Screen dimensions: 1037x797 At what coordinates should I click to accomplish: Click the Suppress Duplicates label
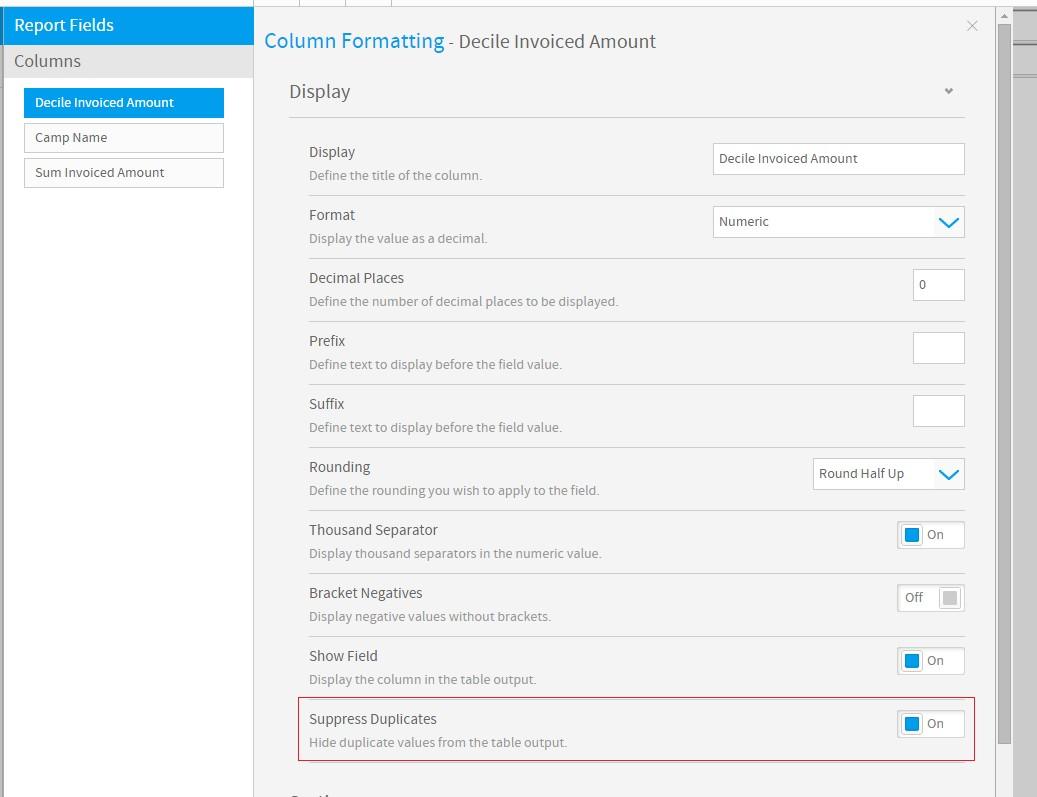(x=372, y=719)
